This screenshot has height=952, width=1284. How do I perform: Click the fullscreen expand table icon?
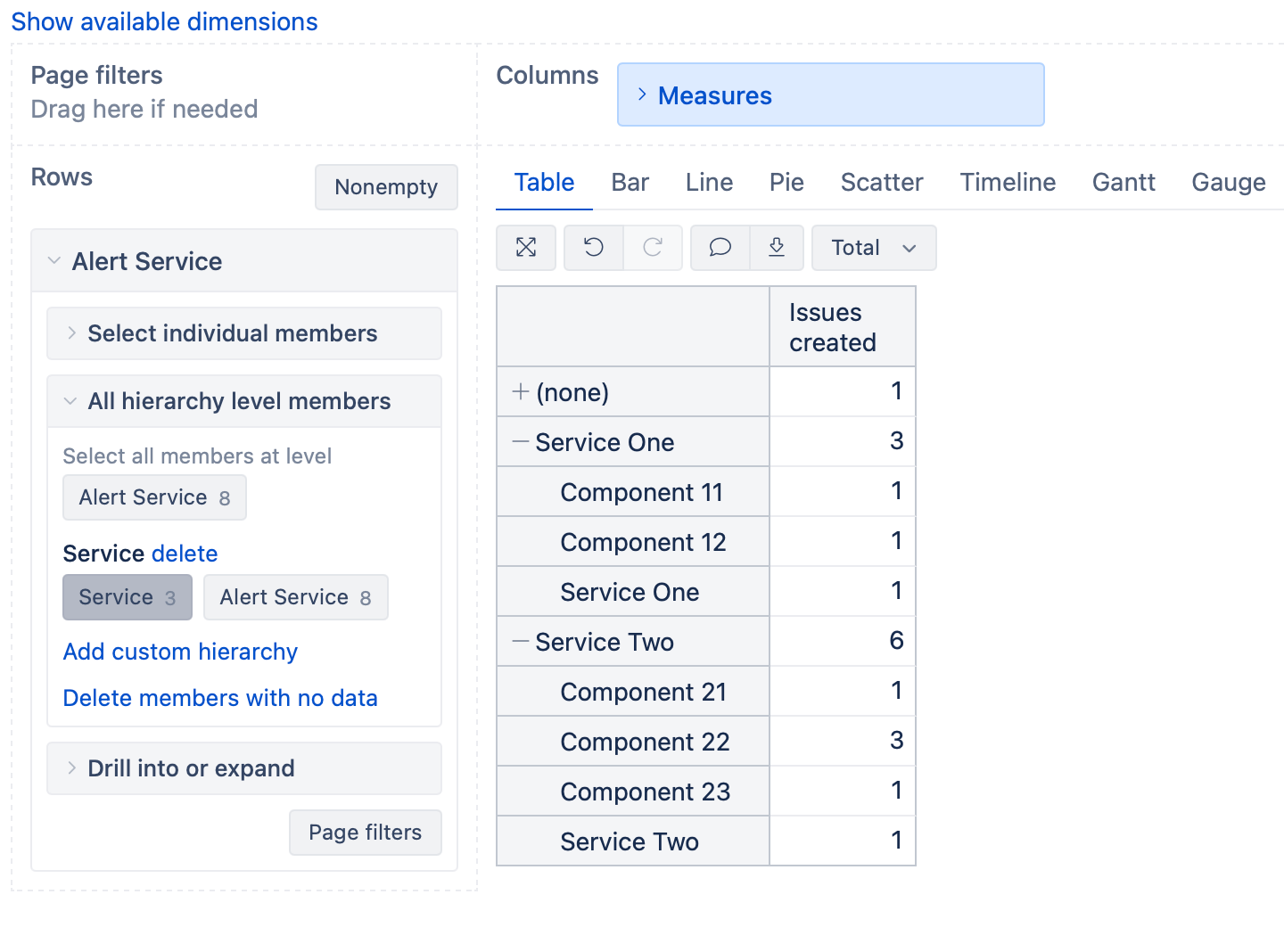pos(526,248)
